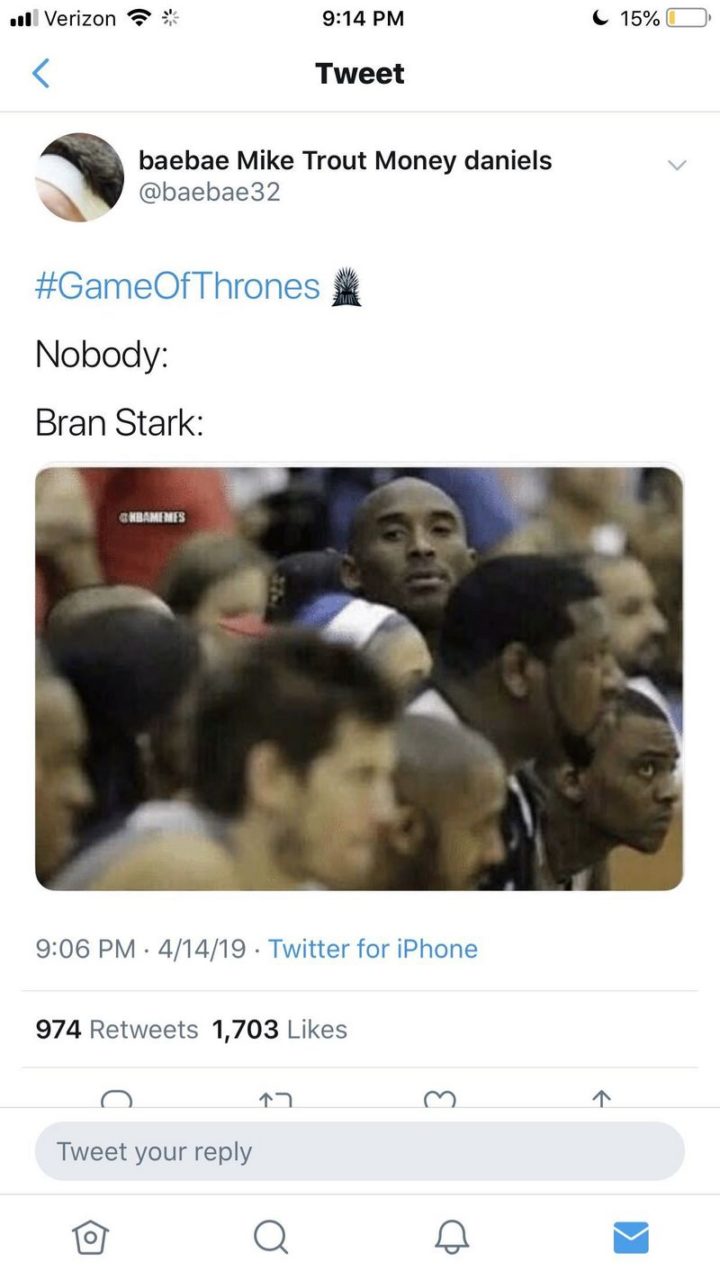
Task: Tap the baebae profile avatar
Action: point(80,177)
